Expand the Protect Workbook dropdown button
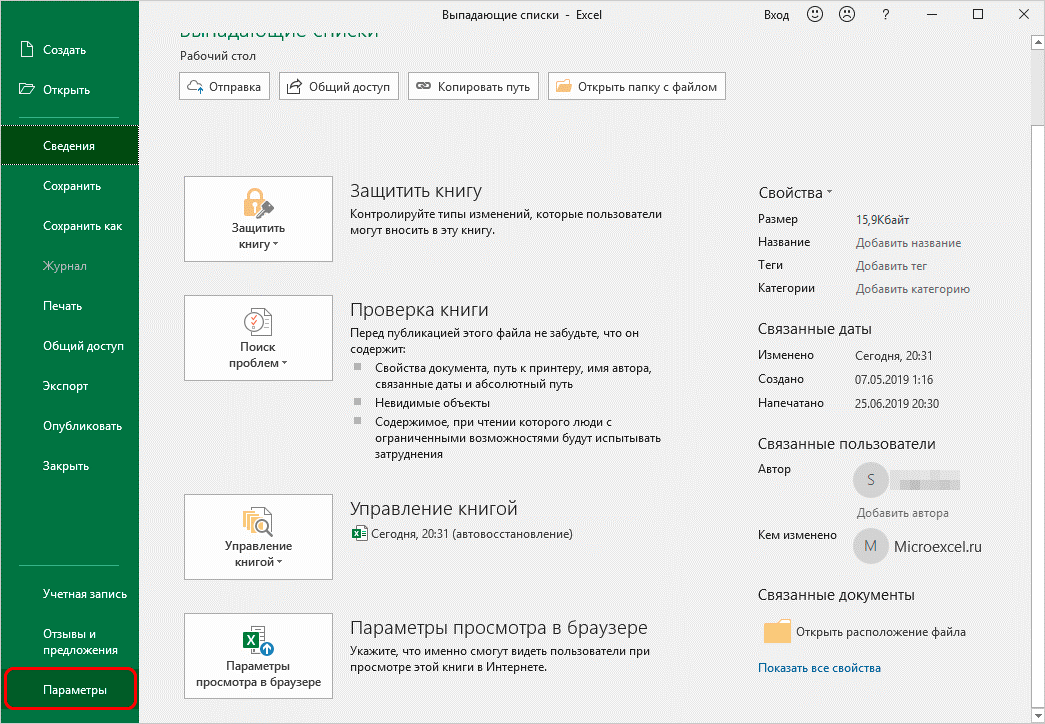The image size is (1045, 724). (258, 219)
